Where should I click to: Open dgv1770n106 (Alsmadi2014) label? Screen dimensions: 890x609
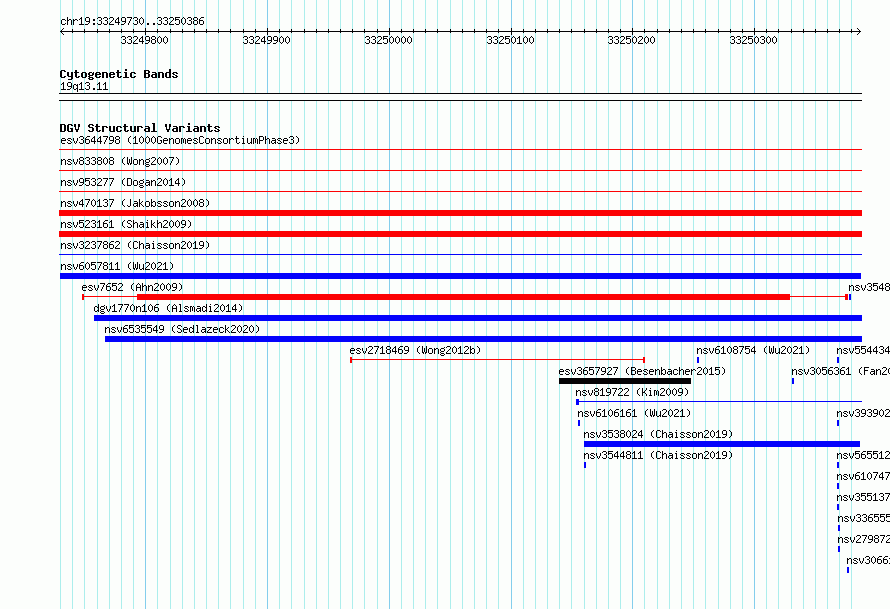point(168,308)
